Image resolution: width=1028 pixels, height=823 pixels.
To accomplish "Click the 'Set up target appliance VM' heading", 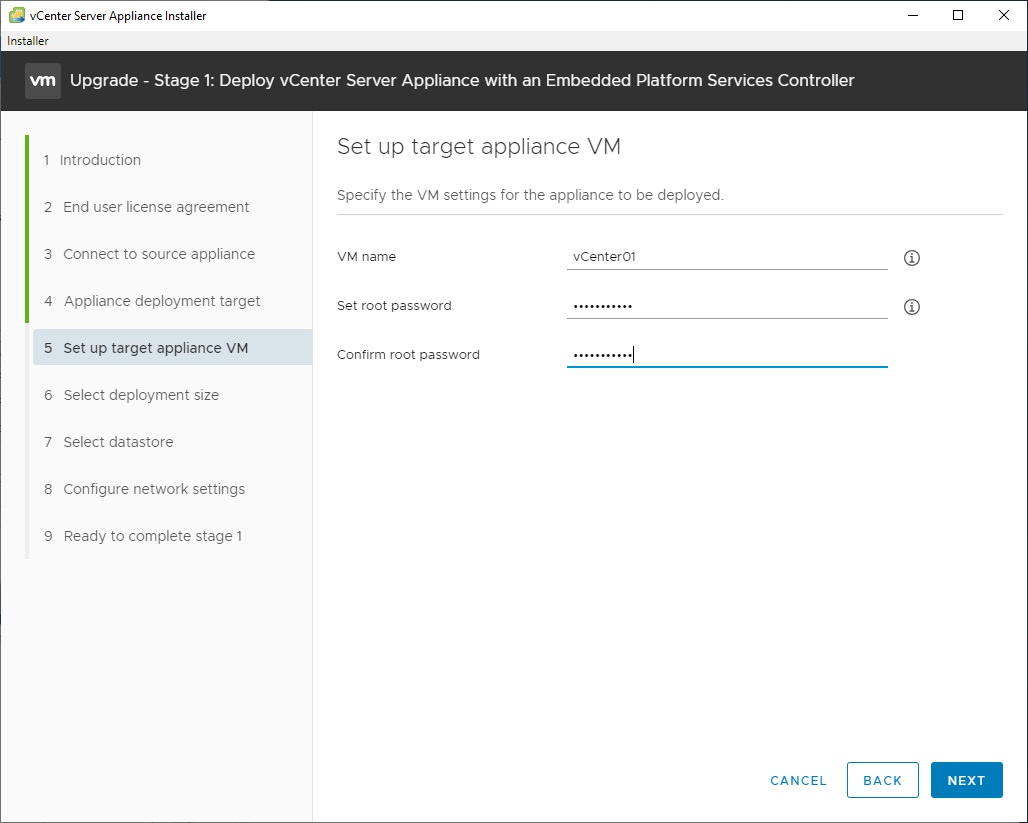I will (479, 146).
